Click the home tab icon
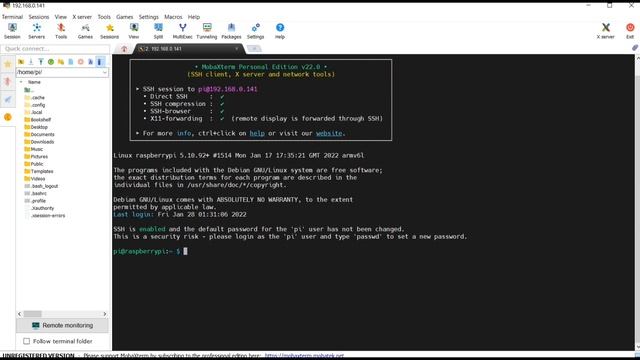The height and width of the screenshot is (360, 640). 124,49
